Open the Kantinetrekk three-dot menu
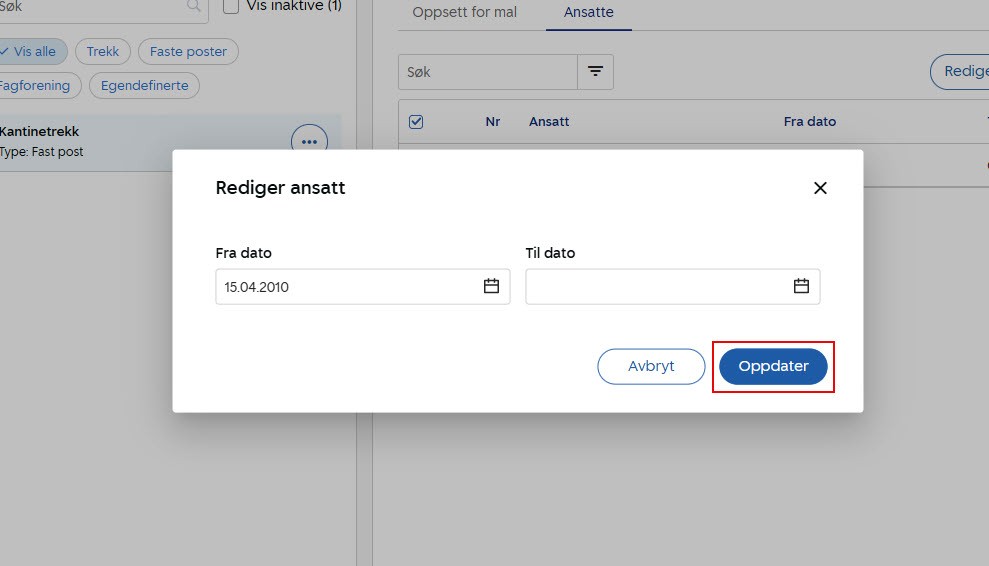The image size is (989, 566). pos(309,142)
